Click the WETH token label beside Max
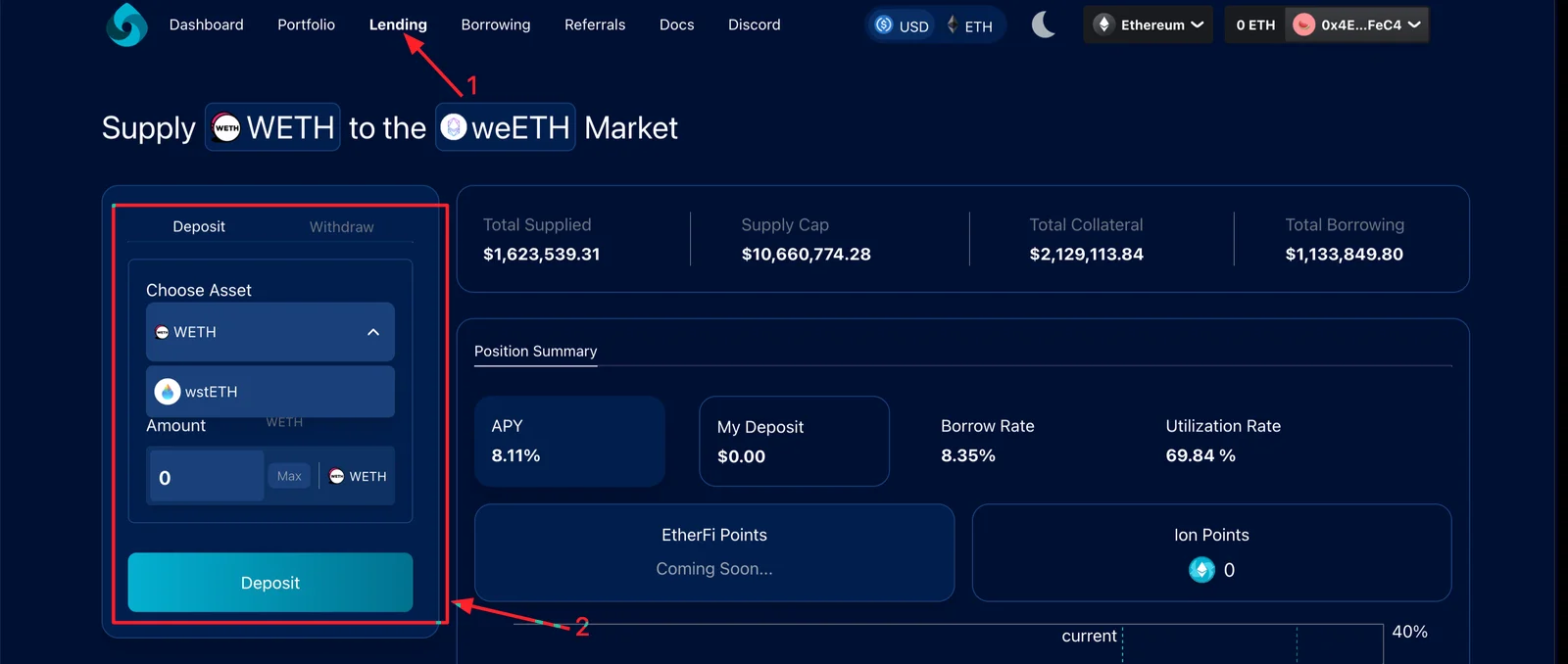 (358, 476)
